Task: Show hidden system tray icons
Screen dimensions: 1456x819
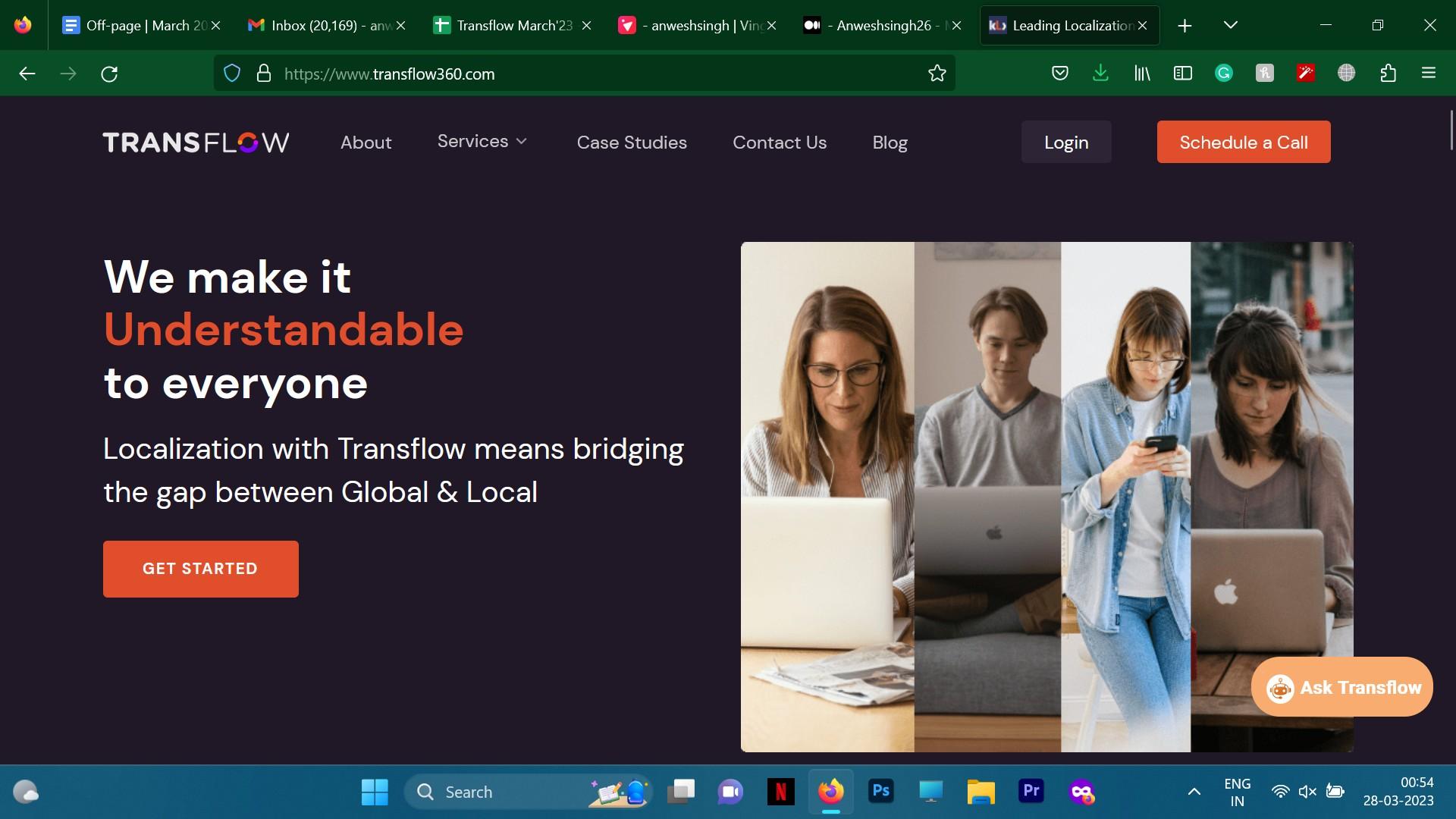Action: pos(1194,792)
